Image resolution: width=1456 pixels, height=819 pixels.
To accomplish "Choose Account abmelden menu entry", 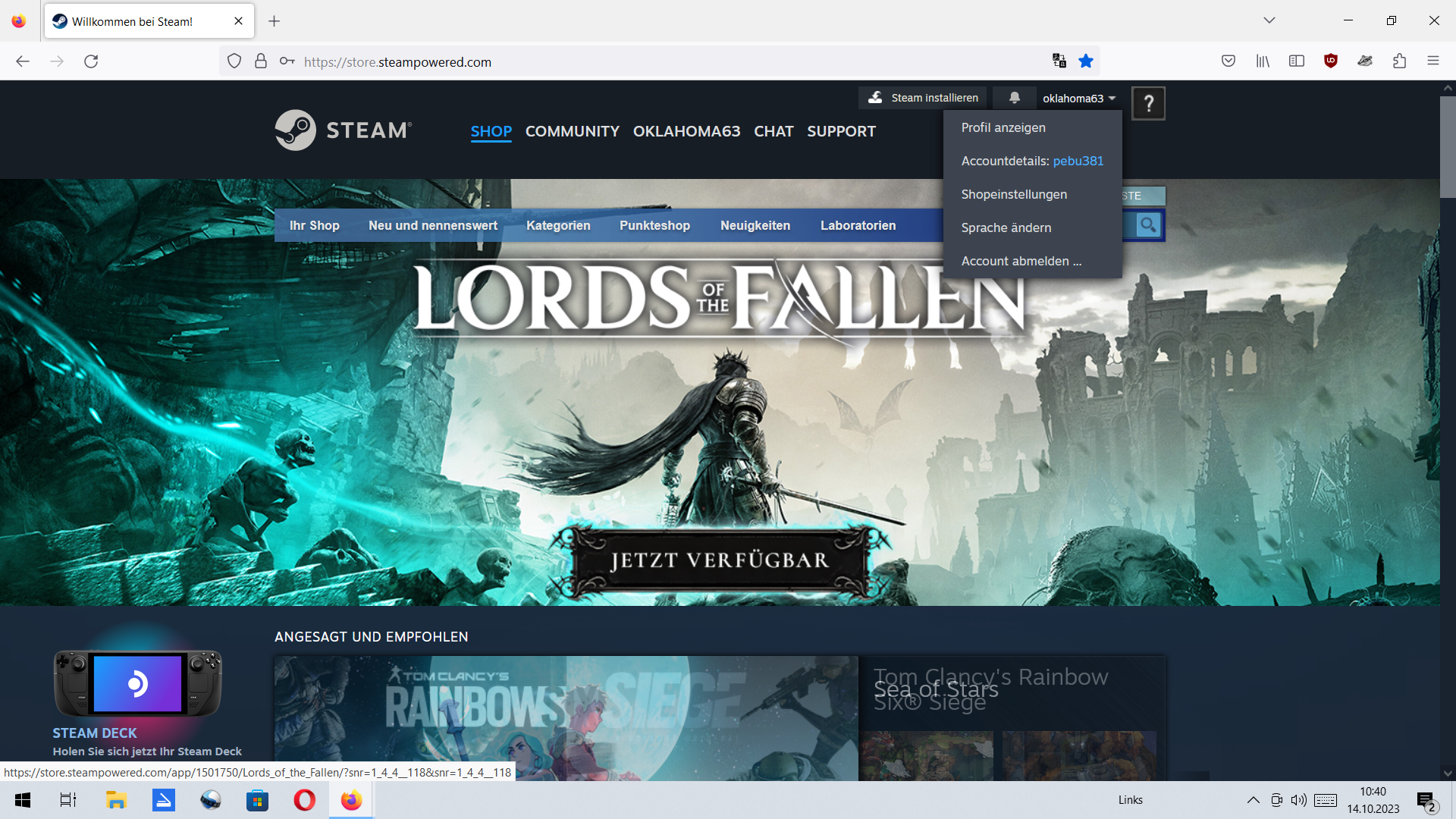I will [x=1021, y=261].
